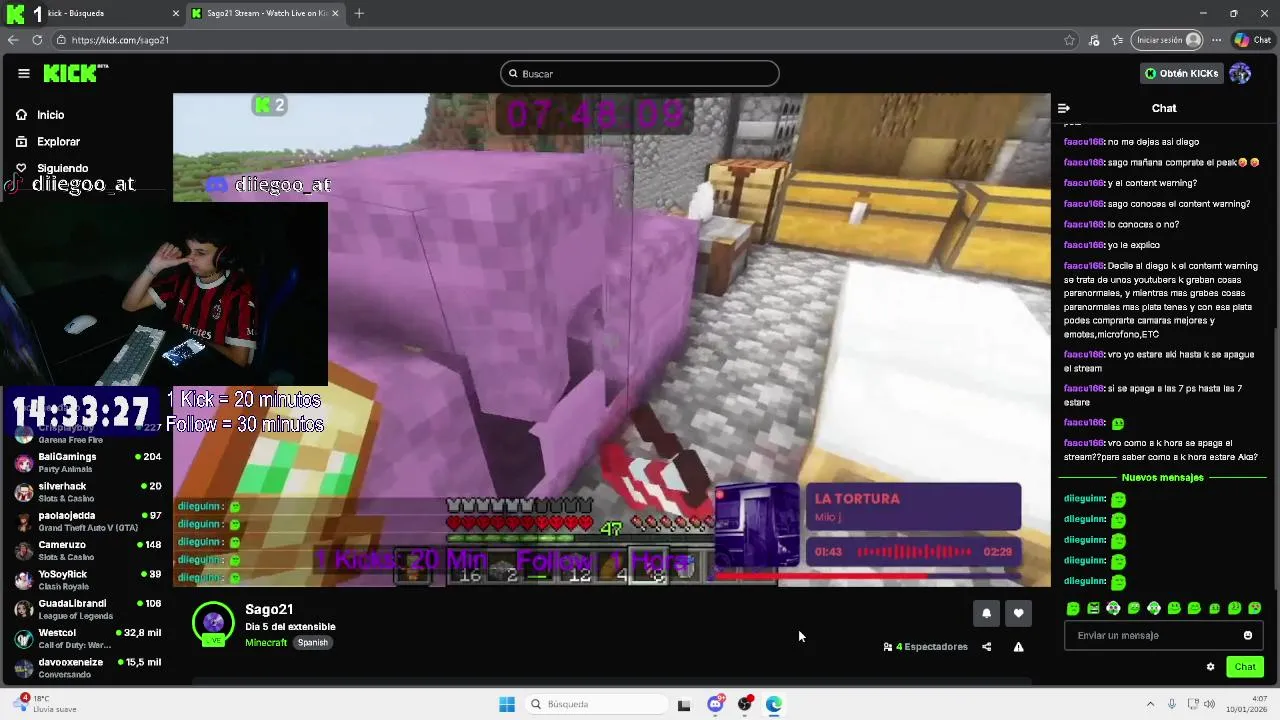Click the green Chat send button

point(1245,667)
